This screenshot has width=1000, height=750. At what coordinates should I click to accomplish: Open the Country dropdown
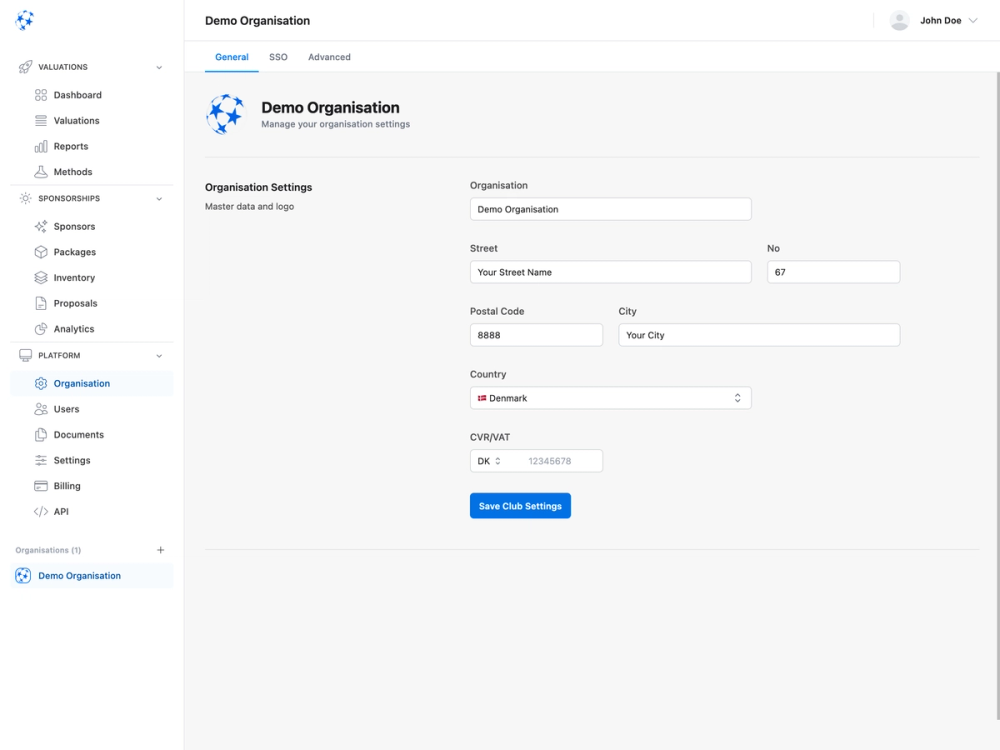click(610, 397)
